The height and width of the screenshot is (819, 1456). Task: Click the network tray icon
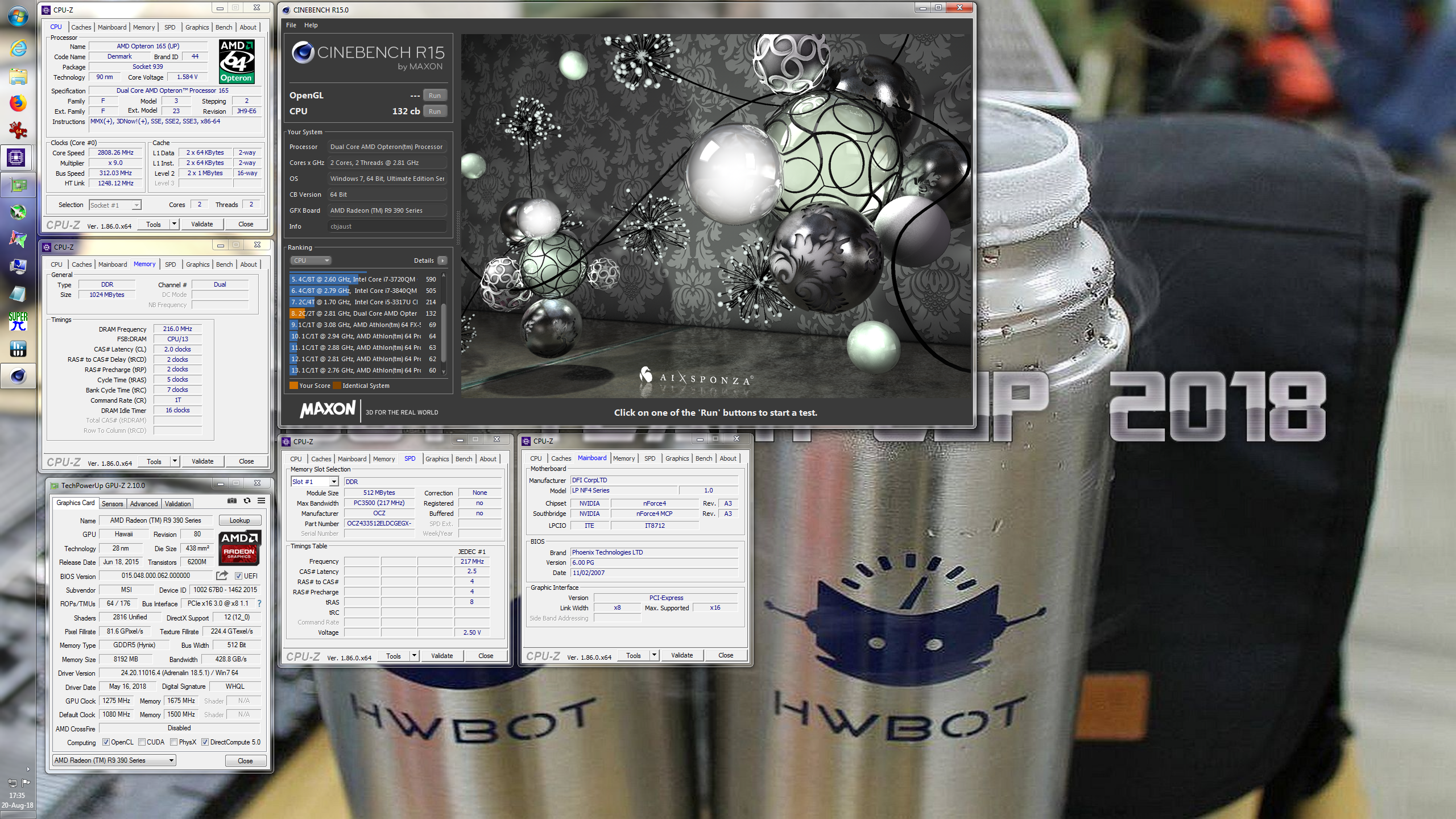point(12,783)
